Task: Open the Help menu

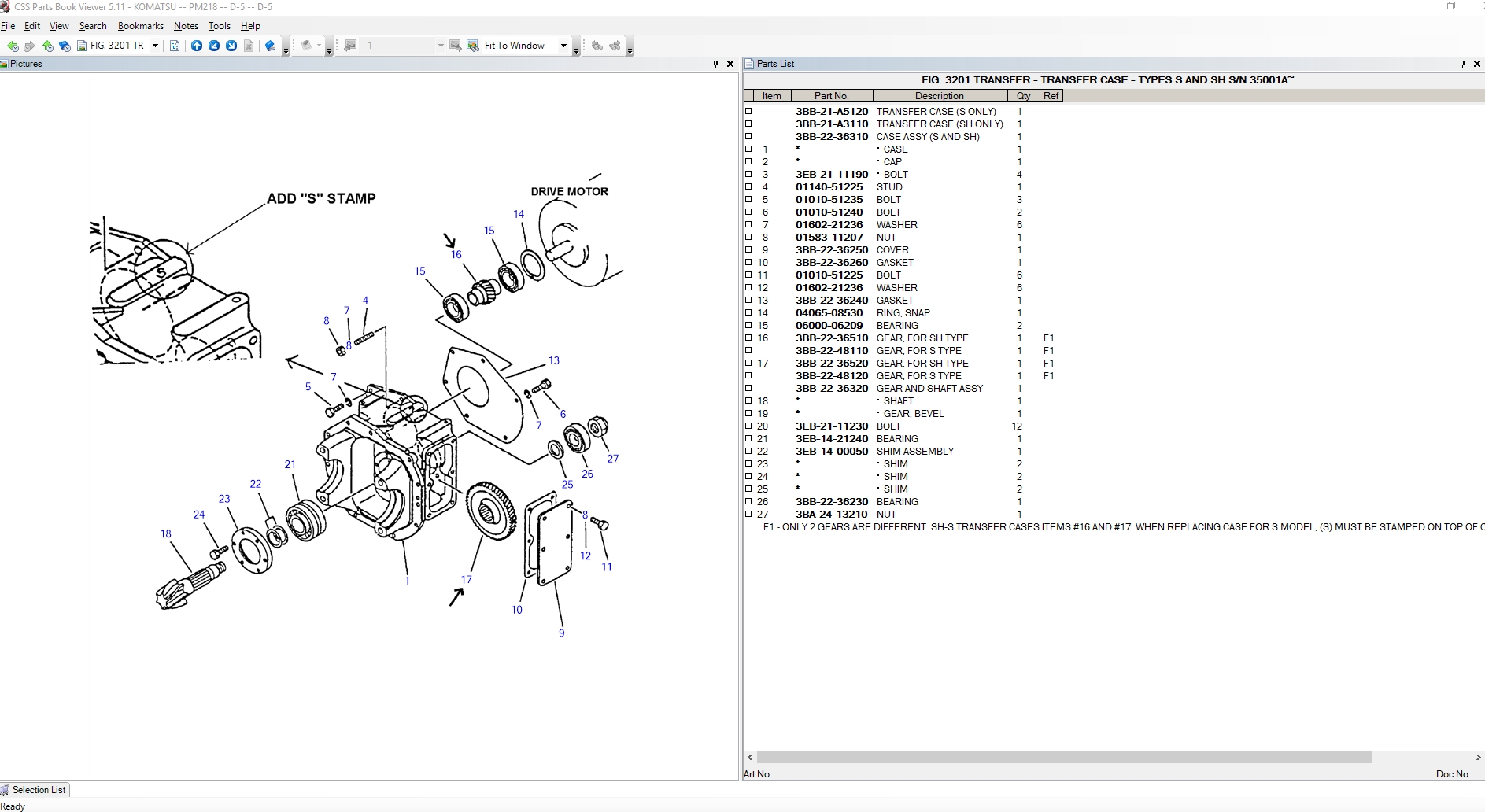Action: click(x=250, y=26)
